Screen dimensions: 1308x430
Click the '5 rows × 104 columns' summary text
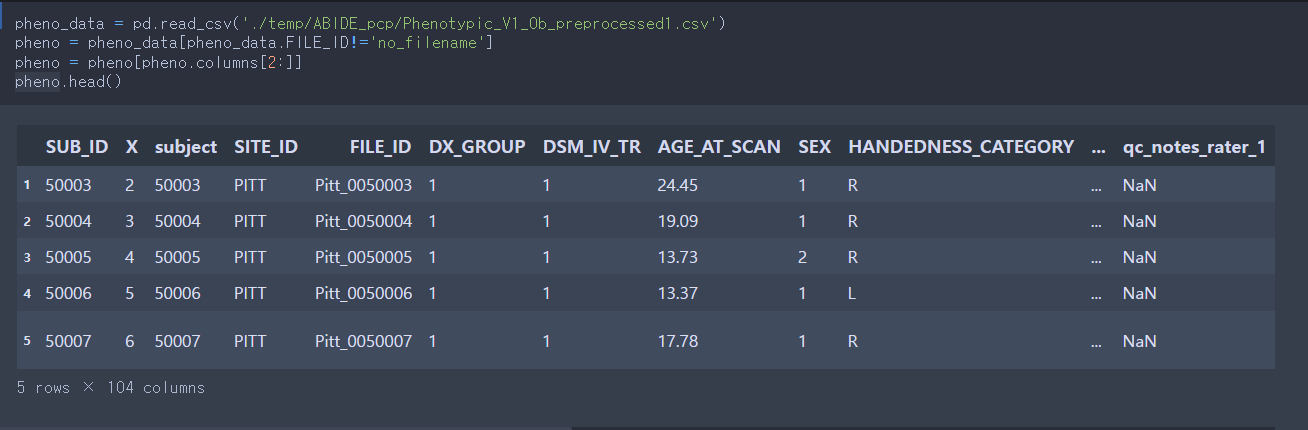click(x=111, y=388)
